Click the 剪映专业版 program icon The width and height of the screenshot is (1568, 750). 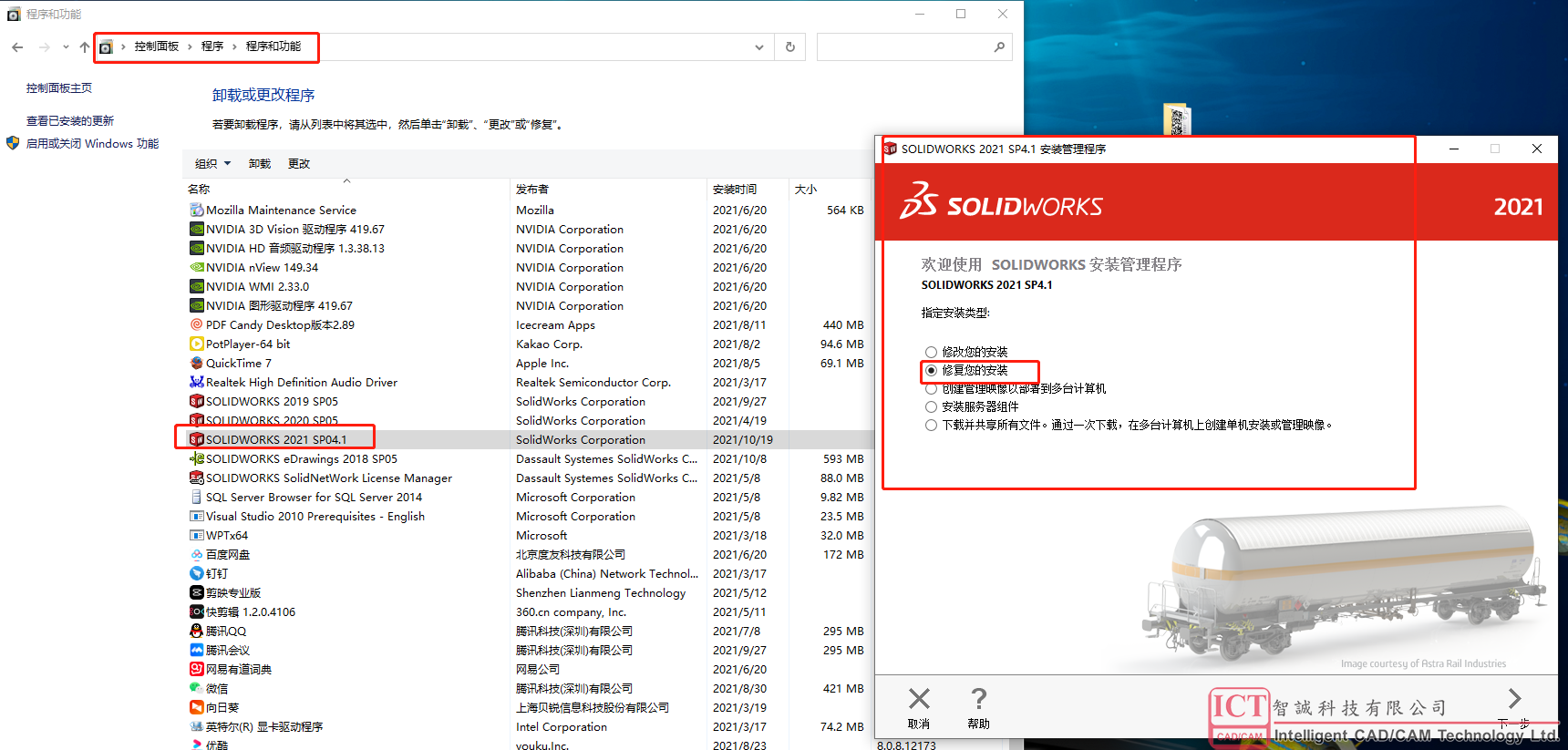(196, 592)
